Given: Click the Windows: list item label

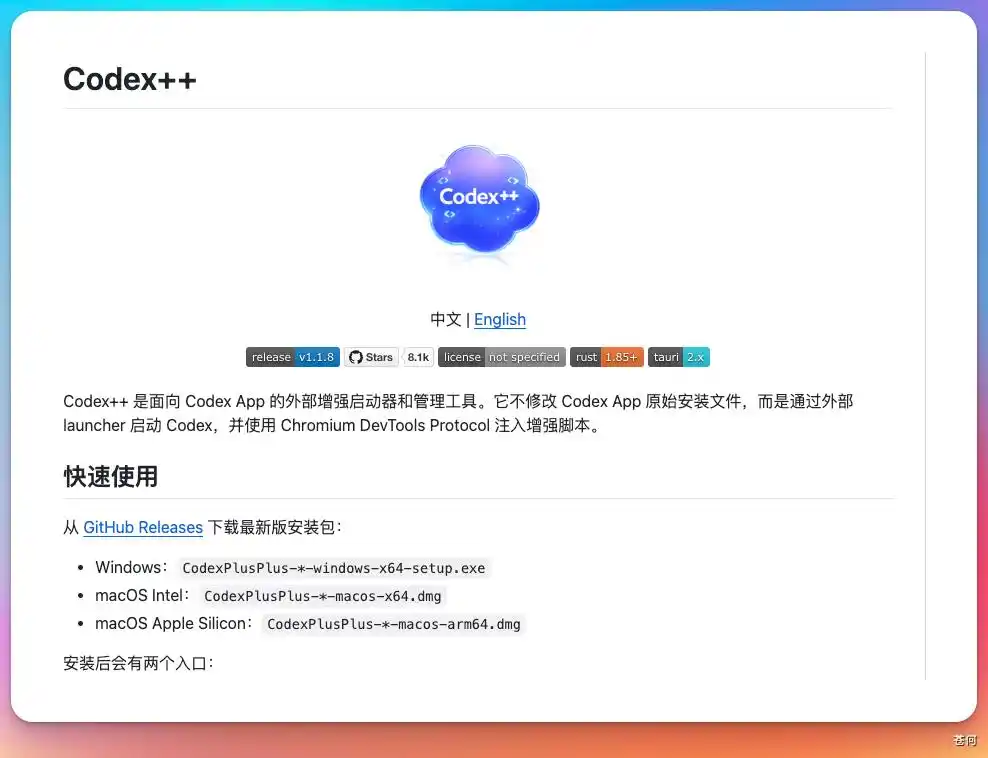Looking at the screenshot, I should [x=131, y=567].
